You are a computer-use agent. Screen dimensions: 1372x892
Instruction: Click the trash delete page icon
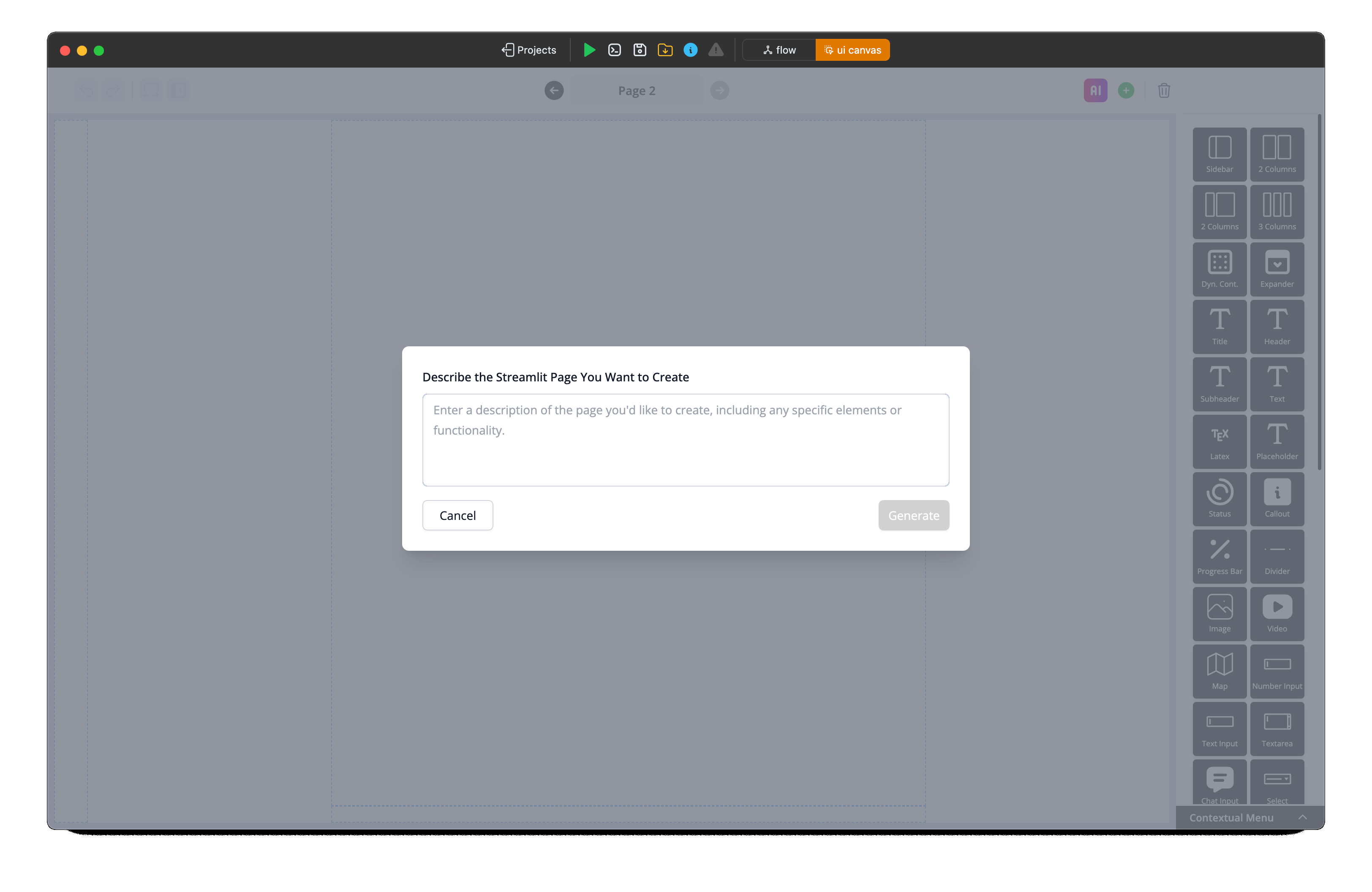coord(1163,90)
